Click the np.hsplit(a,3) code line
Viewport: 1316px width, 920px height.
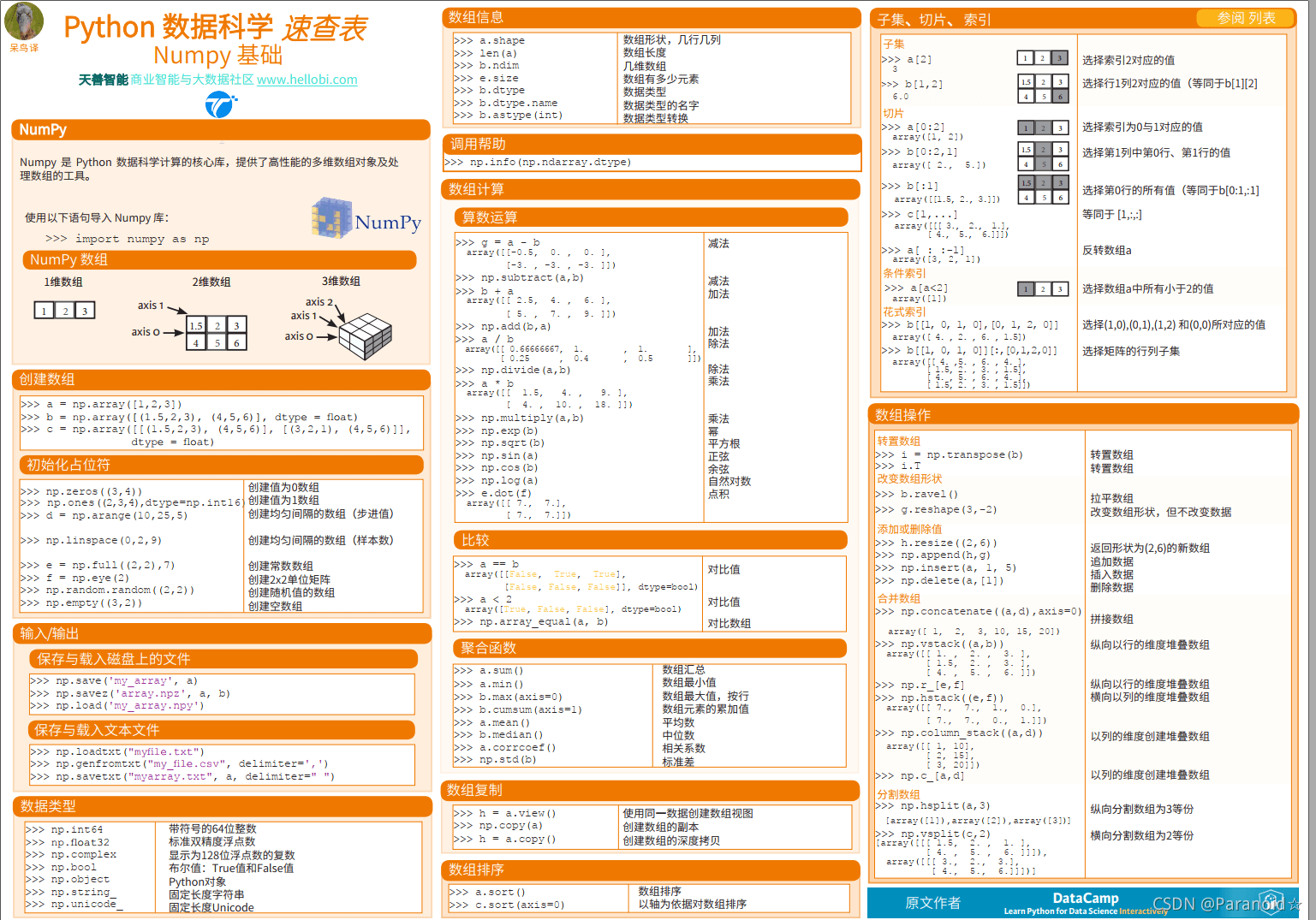click(933, 805)
